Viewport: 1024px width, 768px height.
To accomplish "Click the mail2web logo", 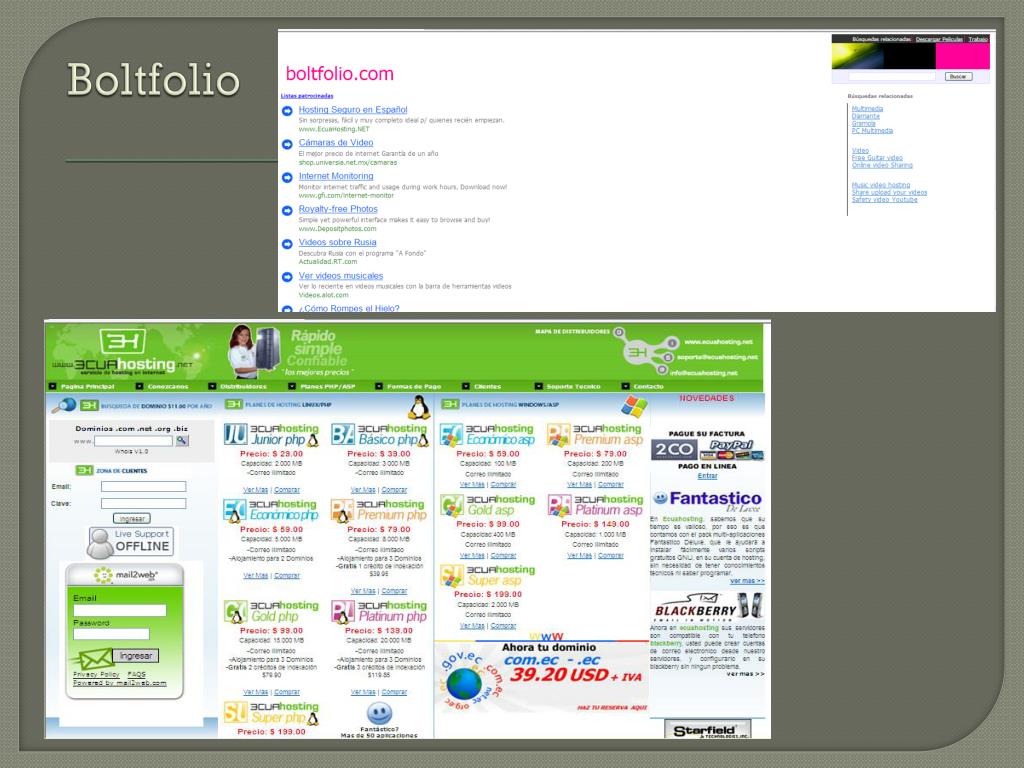I will tap(125, 575).
